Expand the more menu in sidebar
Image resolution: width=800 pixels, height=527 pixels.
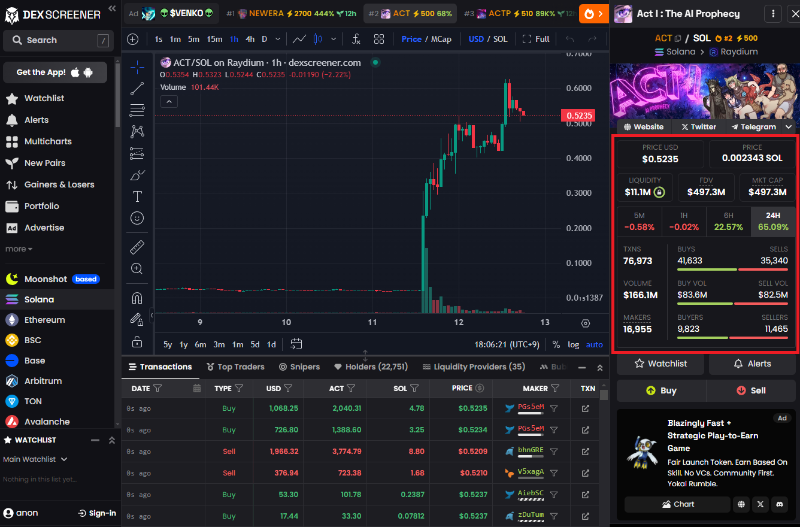tap(19, 249)
